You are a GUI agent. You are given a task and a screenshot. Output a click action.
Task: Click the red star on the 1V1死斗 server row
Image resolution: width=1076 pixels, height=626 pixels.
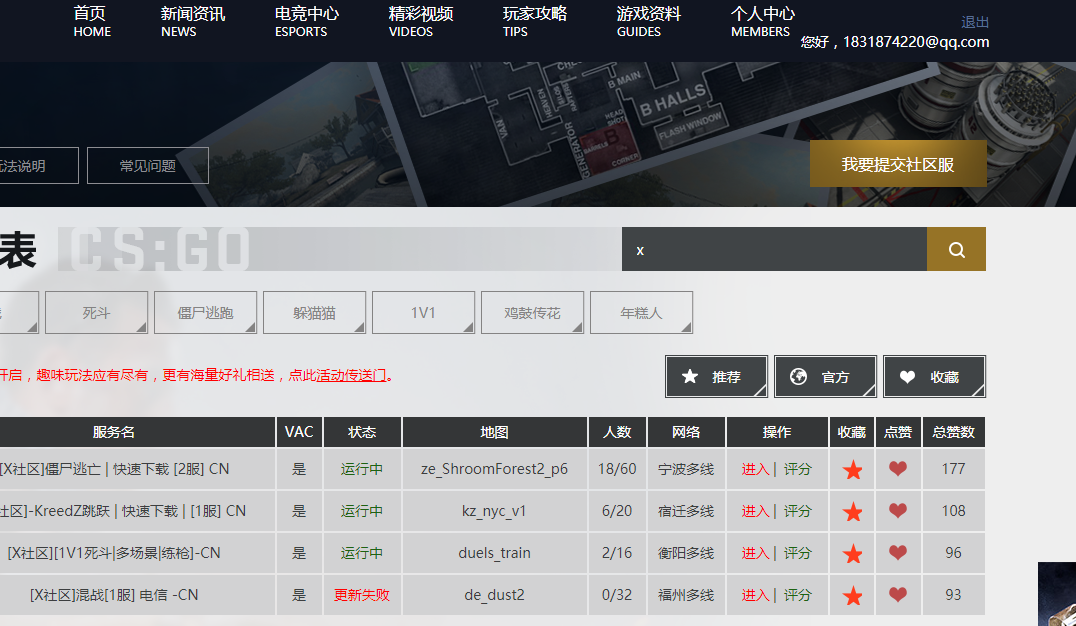click(852, 552)
